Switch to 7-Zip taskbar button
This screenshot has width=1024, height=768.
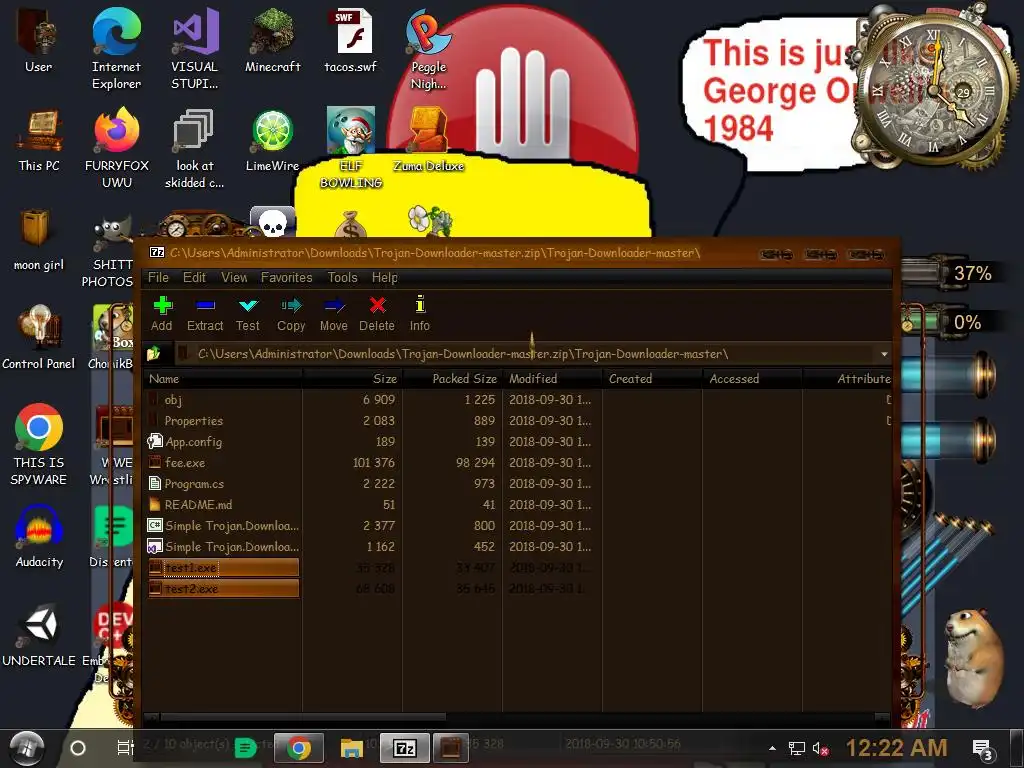405,748
